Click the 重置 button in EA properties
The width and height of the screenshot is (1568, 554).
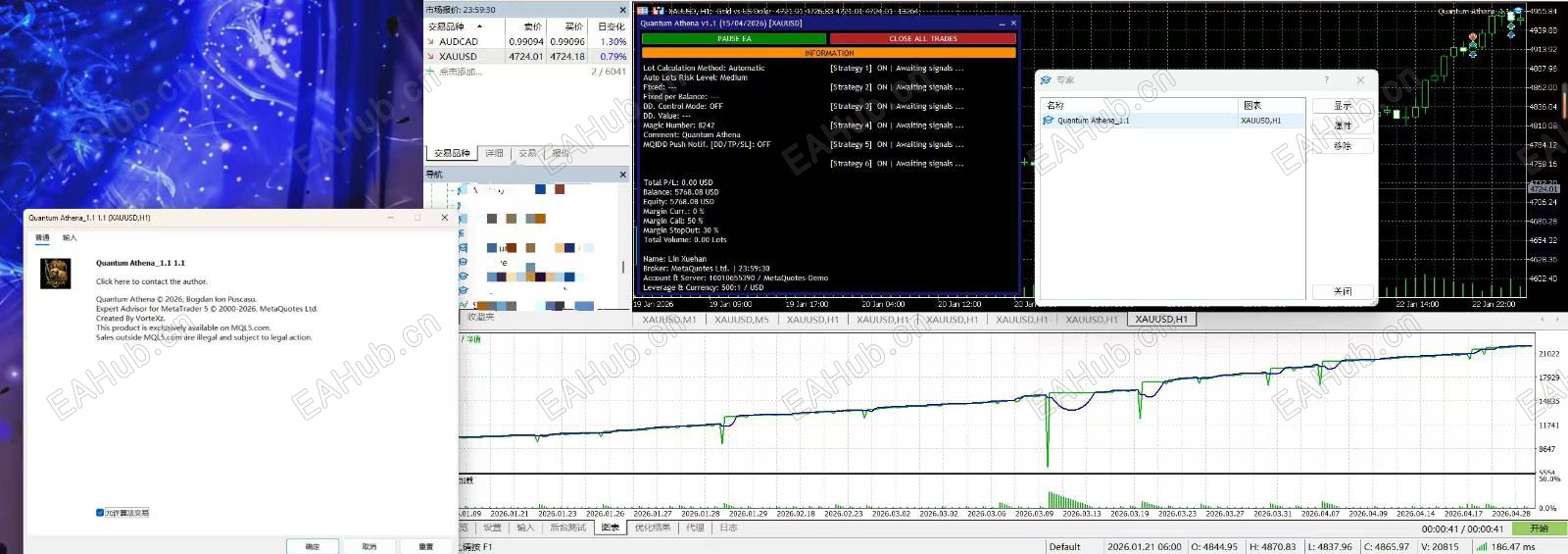tap(426, 546)
